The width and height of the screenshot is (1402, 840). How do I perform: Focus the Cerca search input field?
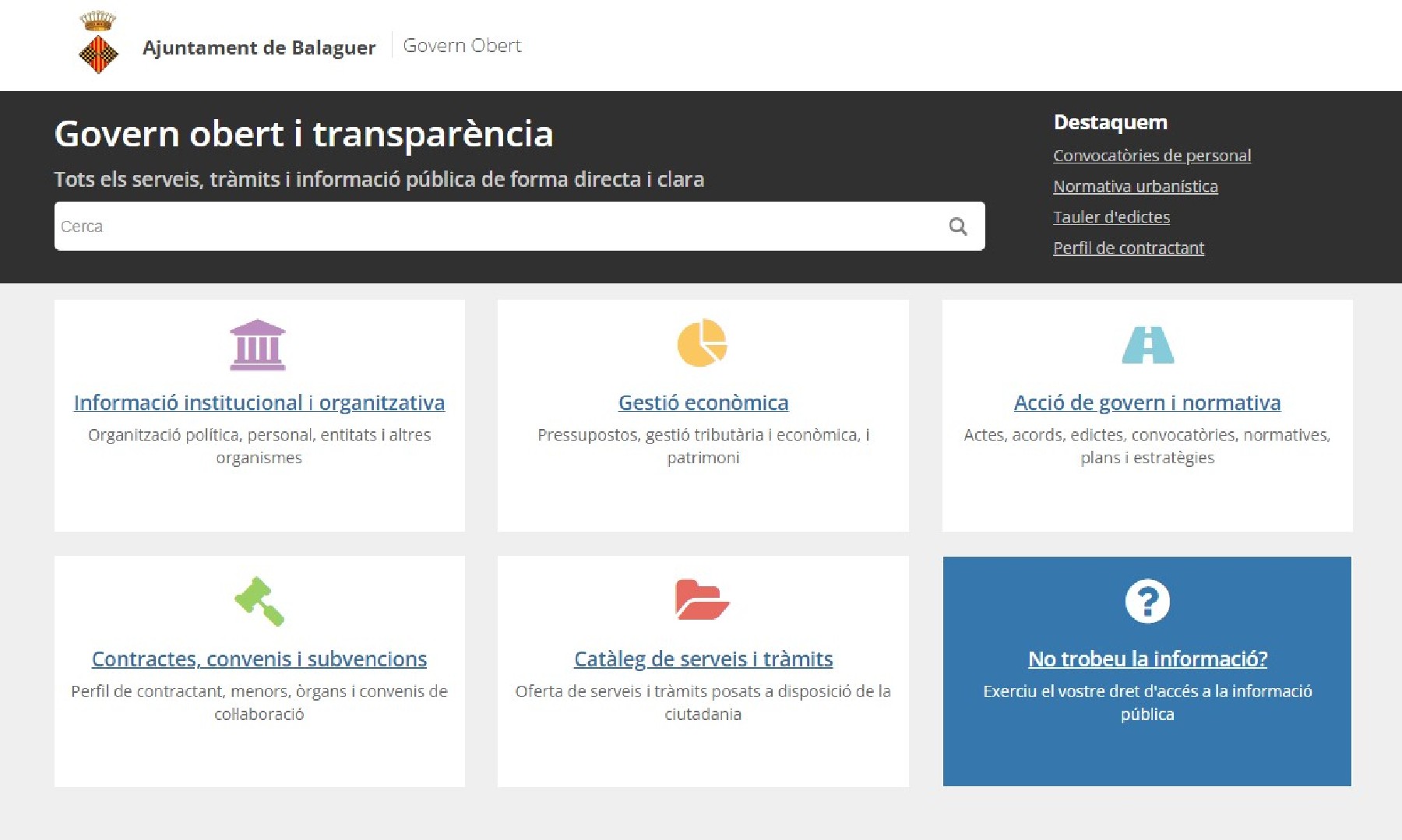(x=498, y=227)
